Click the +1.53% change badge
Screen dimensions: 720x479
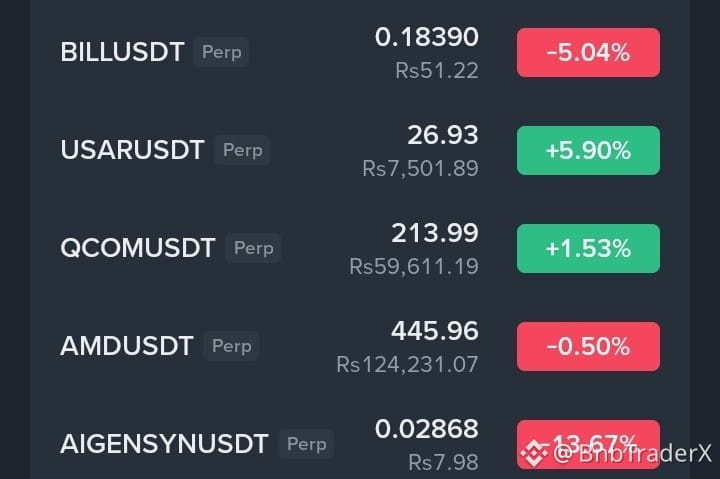point(588,248)
